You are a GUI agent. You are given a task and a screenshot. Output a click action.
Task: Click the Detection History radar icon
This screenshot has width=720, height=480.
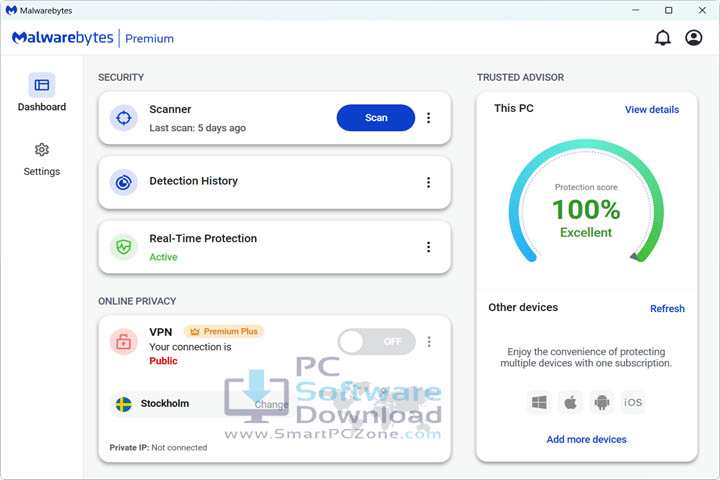(124, 182)
